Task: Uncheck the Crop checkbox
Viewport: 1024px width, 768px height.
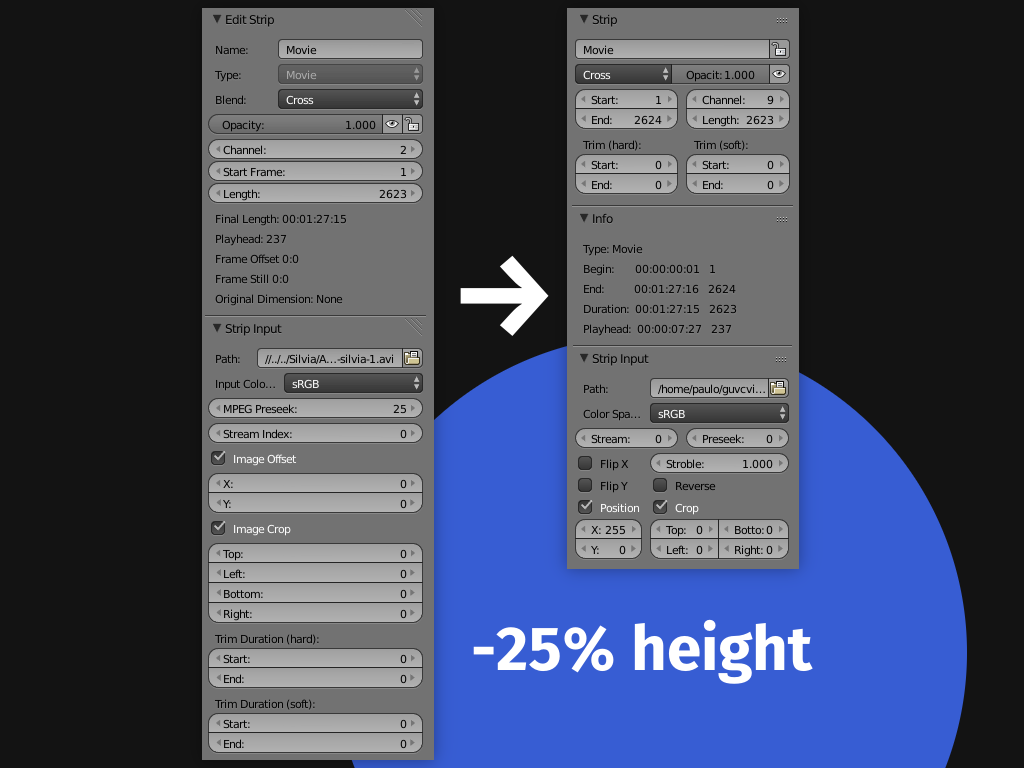Action: tap(660, 507)
